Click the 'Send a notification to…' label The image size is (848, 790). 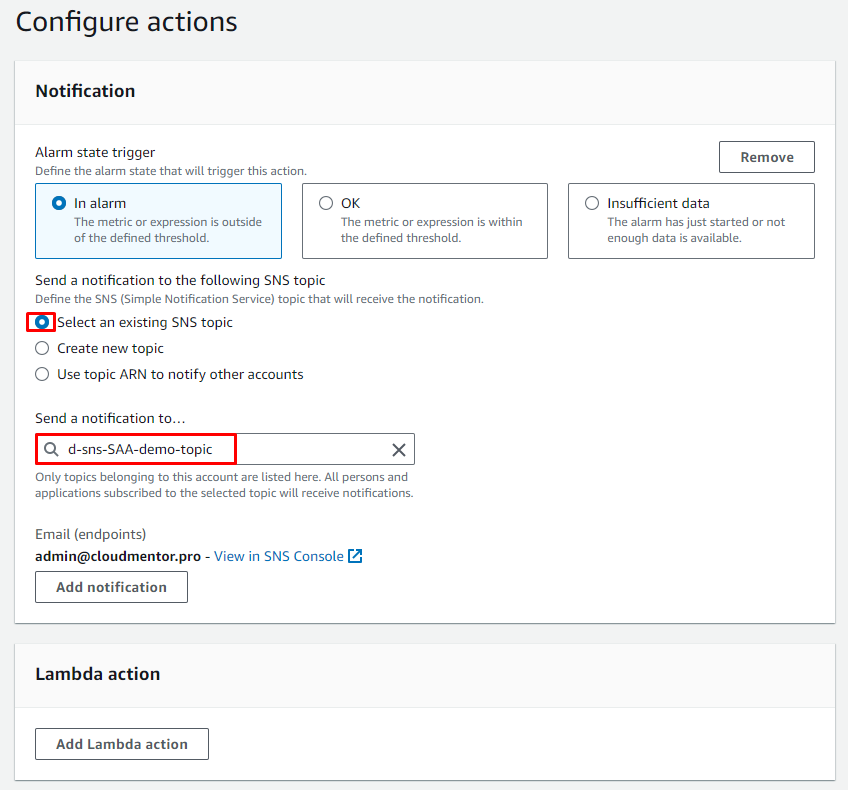coord(110,418)
